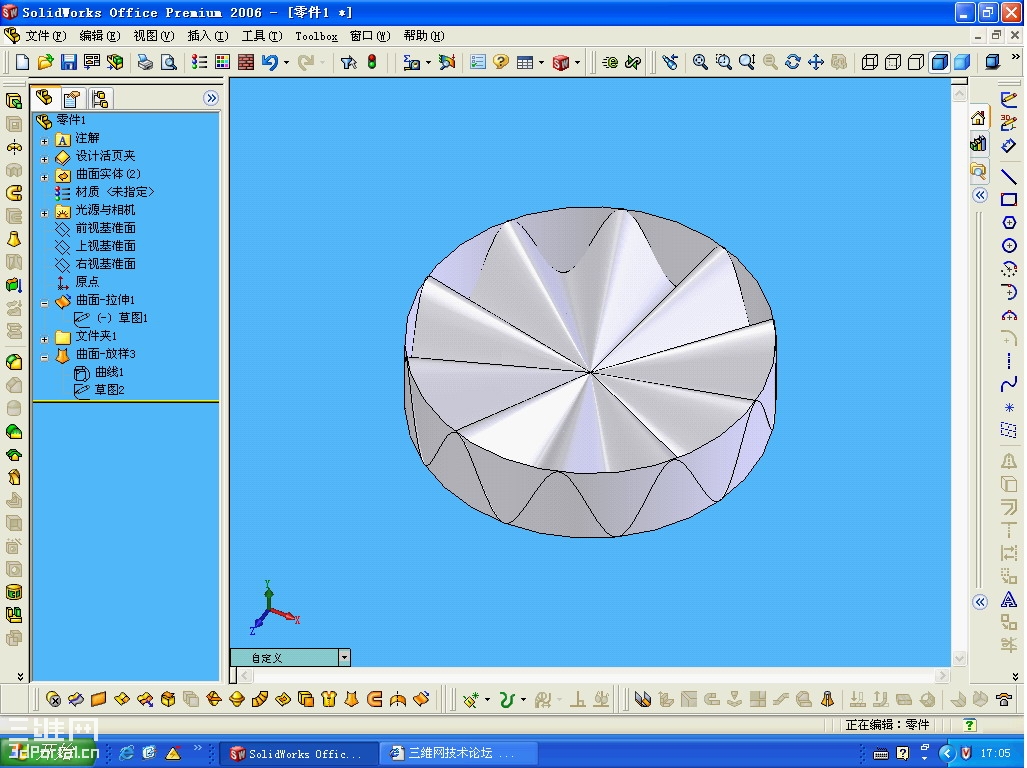1027x768 pixels.
Task: Open the 插入(I) menu
Action: click(x=208, y=36)
